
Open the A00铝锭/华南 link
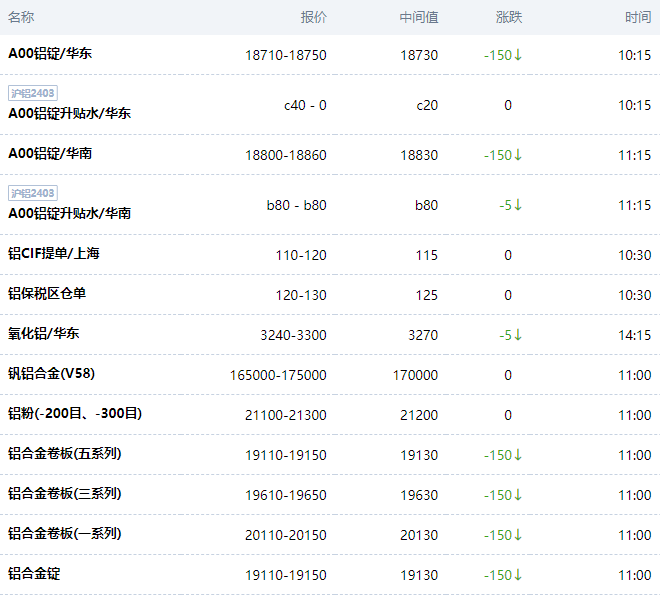pyautogui.click(x=50, y=154)
